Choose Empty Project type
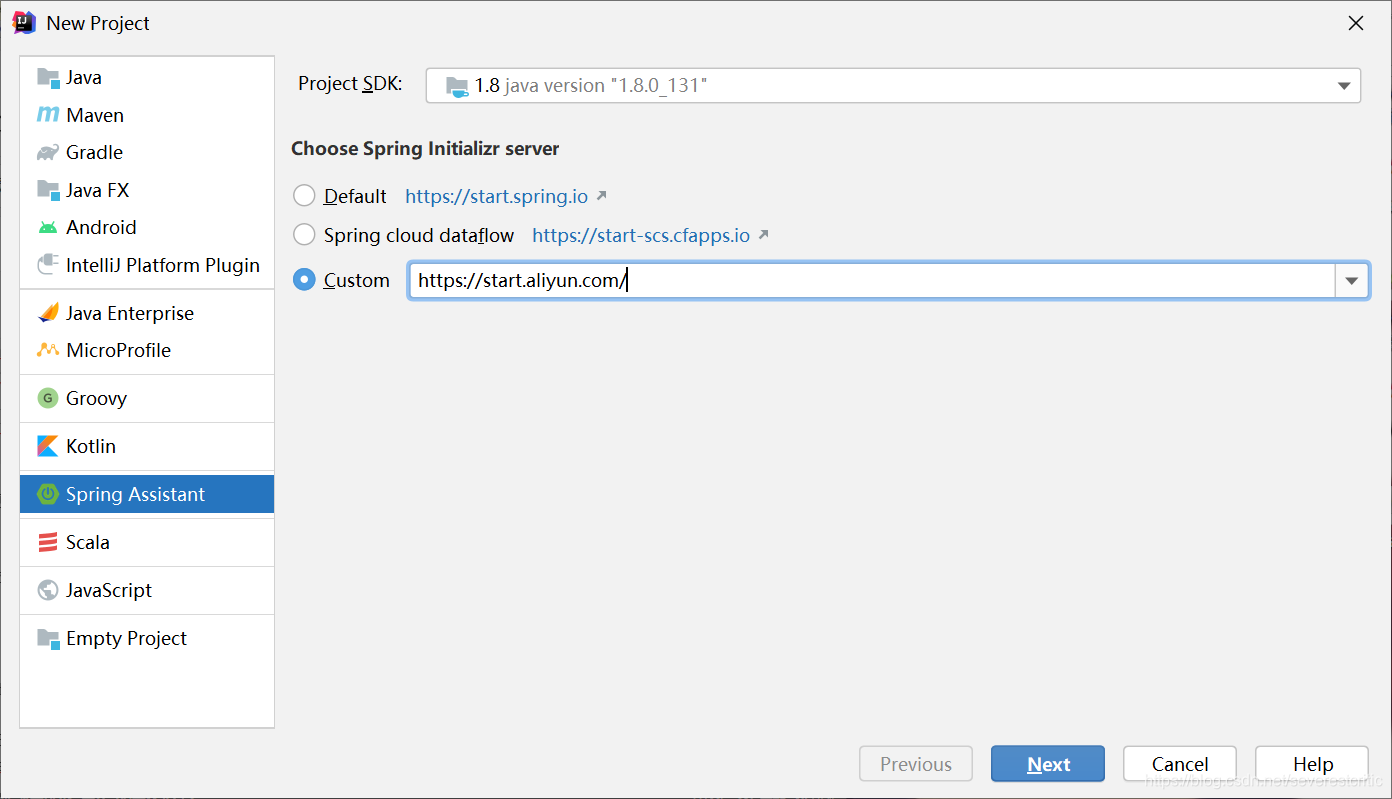This screenshot has height=799, width=1392. click(147, 638)
